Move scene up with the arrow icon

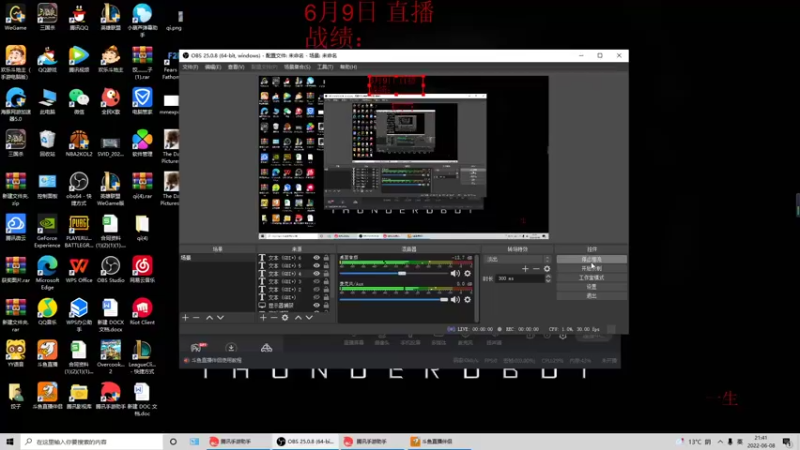(209, 317)
